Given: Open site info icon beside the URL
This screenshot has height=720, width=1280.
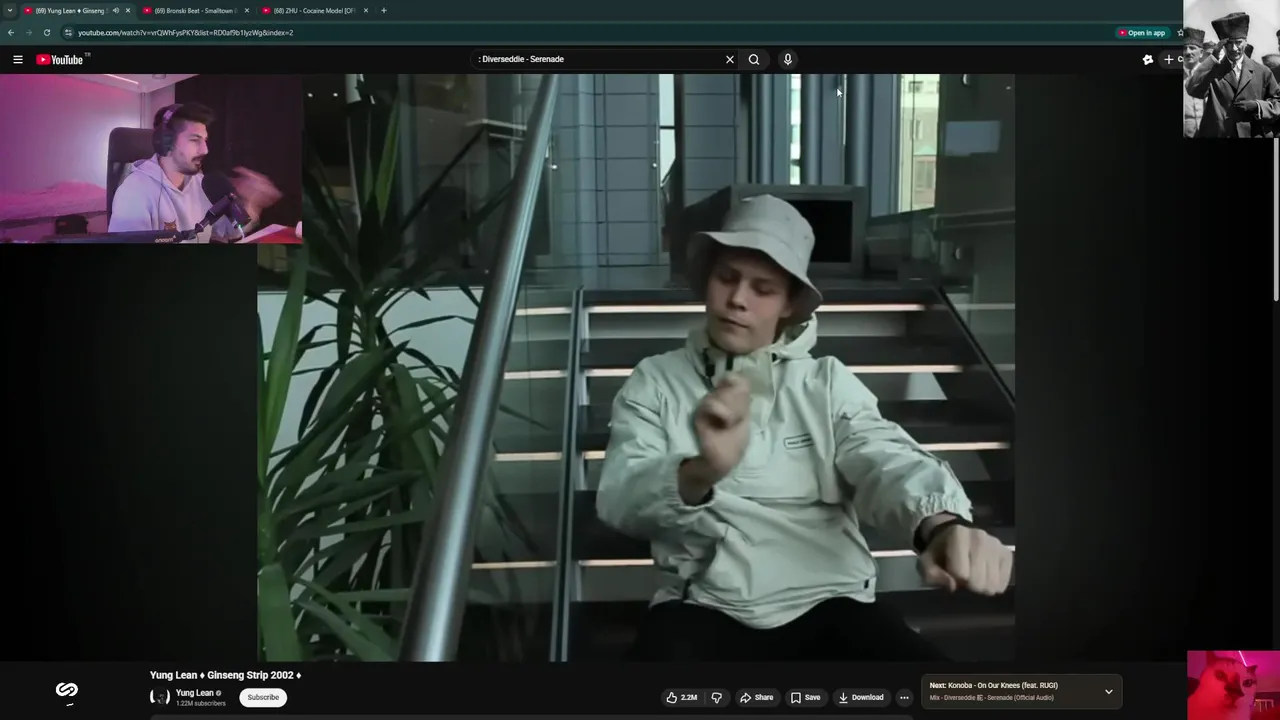Looking at the screenshot, I should [x=68, y=33].
